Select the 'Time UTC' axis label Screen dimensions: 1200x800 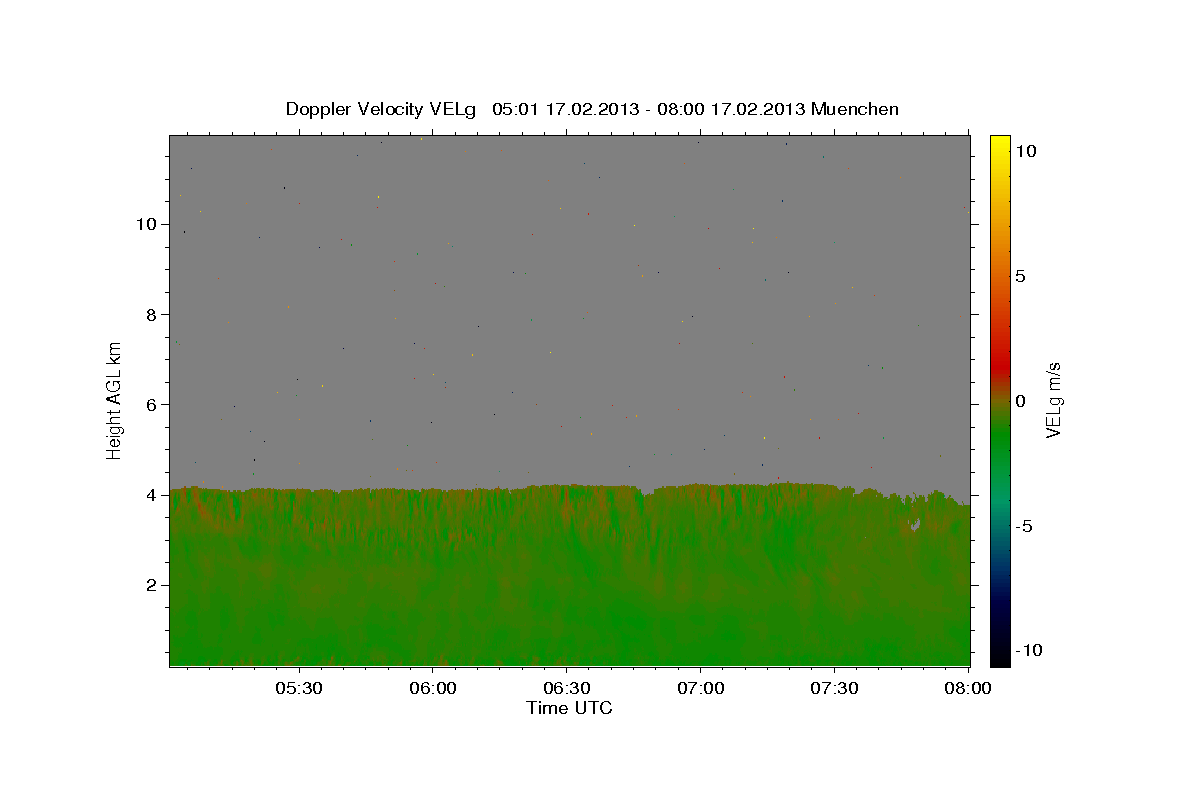coord(569,708)
